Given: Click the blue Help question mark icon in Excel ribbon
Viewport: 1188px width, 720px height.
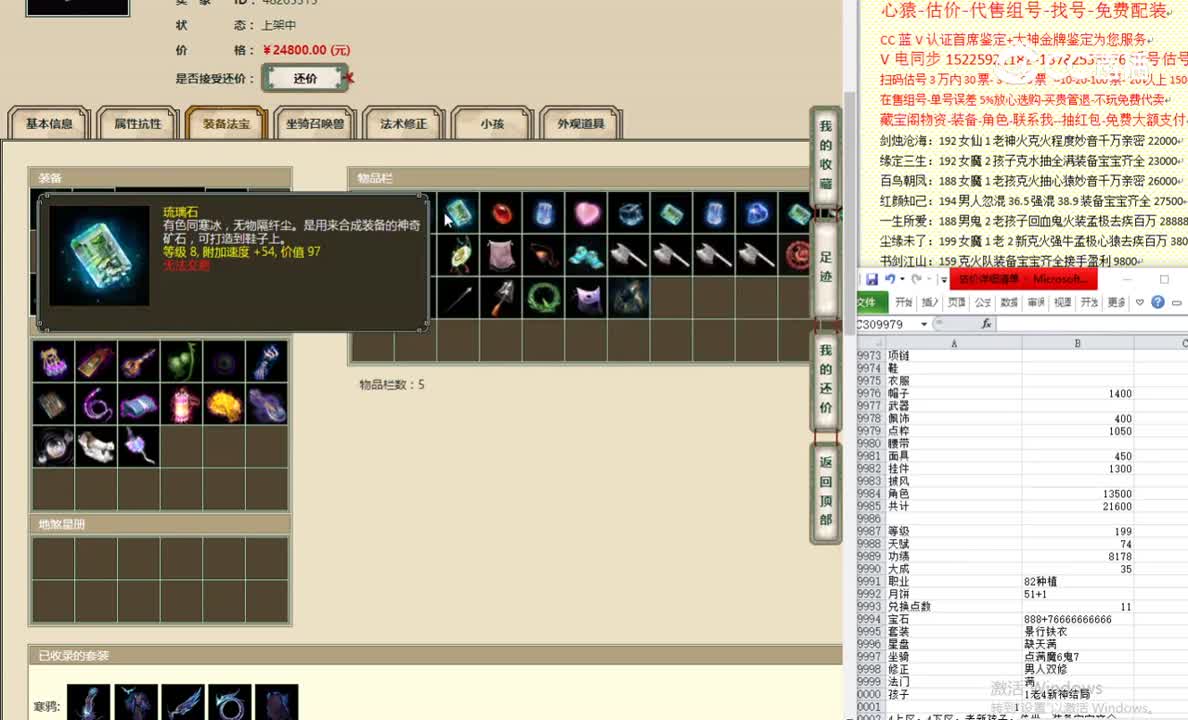Looking at the screenshot, I should [x=1157, y=302].
